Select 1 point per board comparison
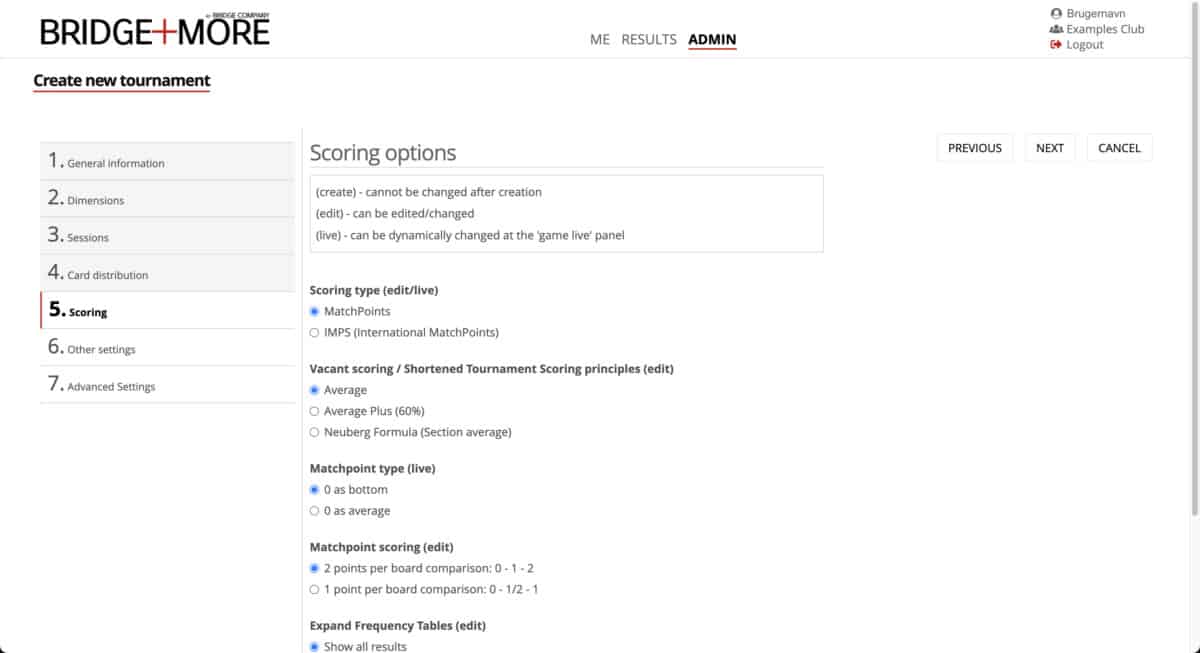 [x=315, y=590]
